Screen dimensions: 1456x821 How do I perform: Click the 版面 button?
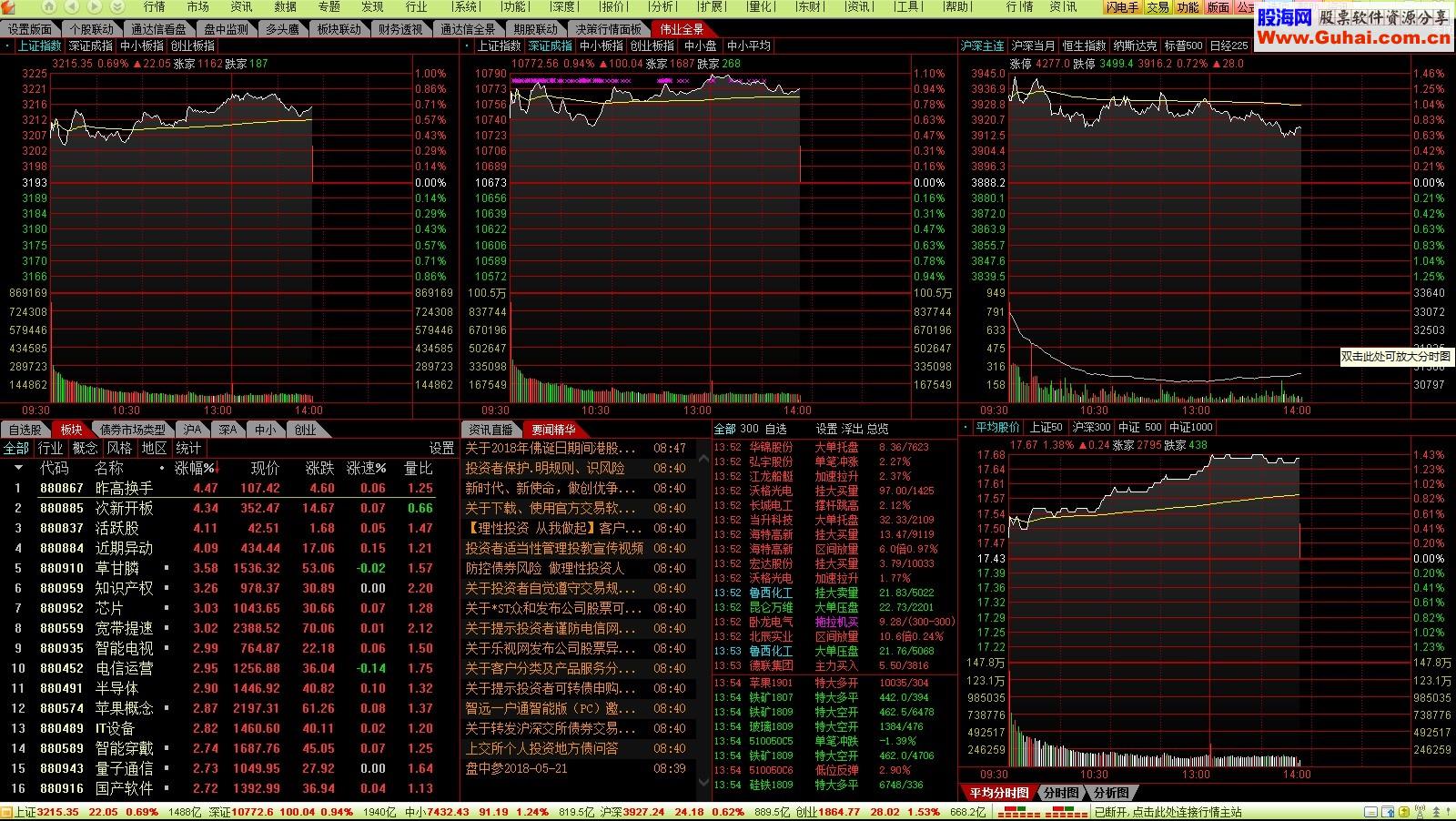[x=1218, y=7]
